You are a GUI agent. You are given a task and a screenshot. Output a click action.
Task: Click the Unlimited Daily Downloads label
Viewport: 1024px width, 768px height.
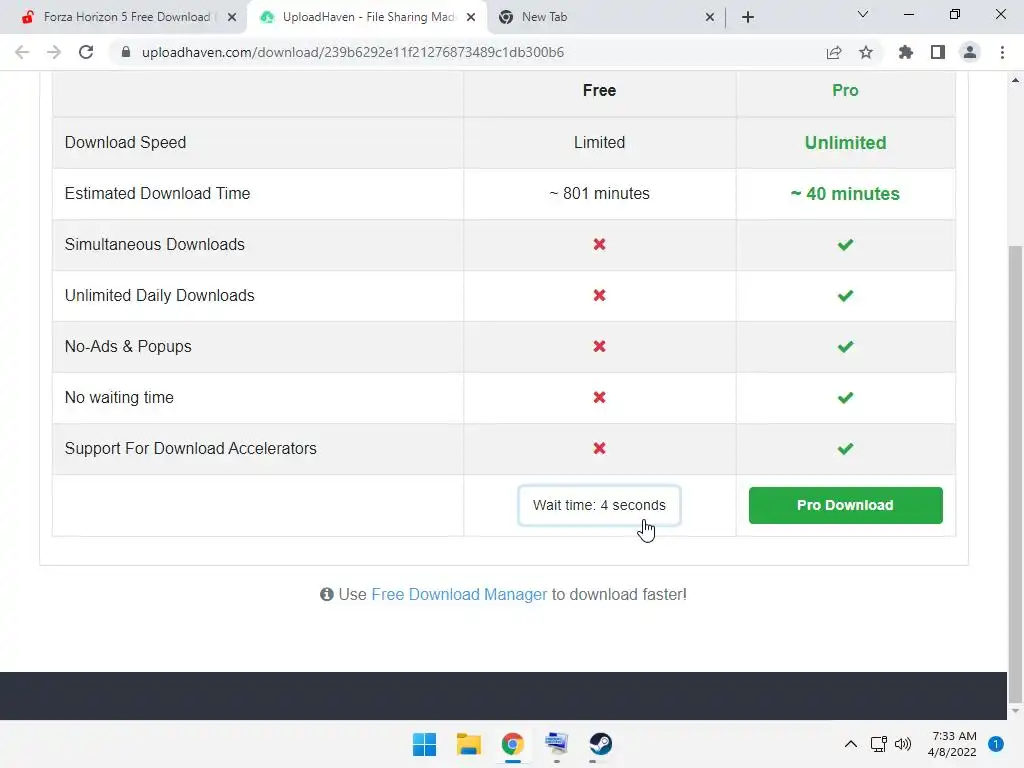coord(159,295)
